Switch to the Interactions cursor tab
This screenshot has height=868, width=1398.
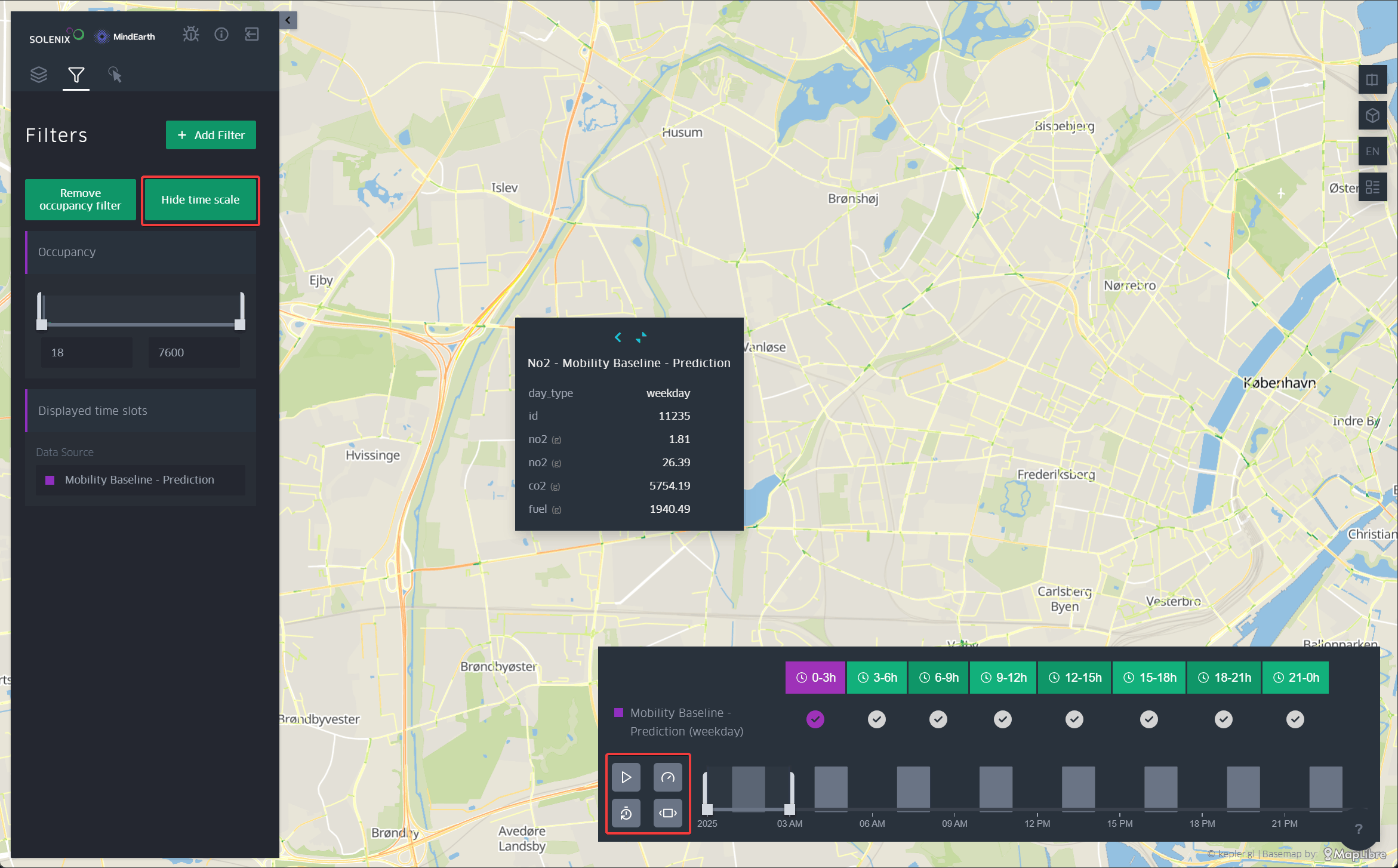115,75
